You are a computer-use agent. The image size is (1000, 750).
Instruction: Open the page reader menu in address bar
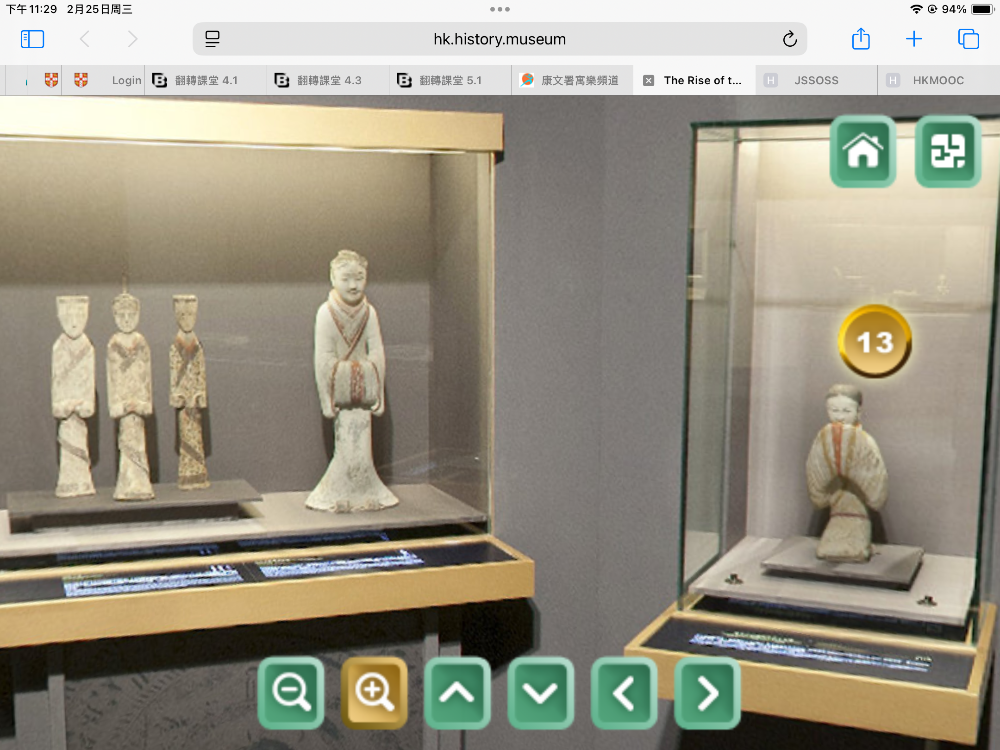click(212, 39)
